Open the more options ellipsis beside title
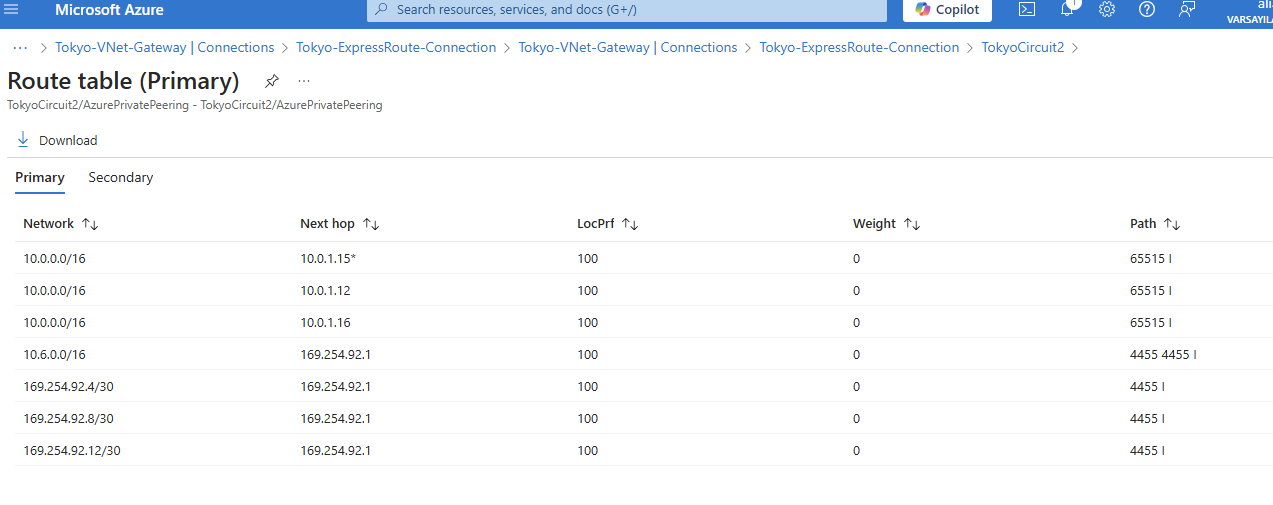The height and width of the screenshot is (505, 1273). [x=304, y=81]
